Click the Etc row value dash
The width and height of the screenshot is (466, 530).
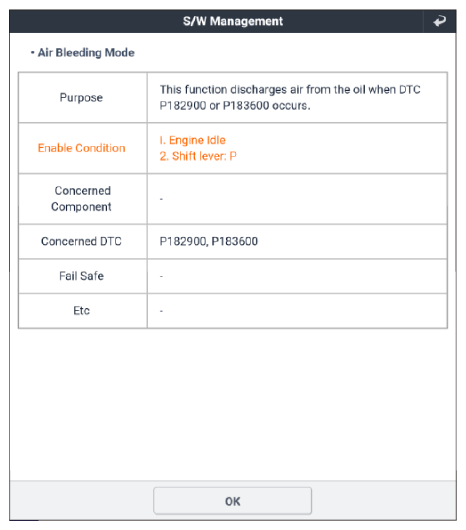pyautogui.click(x=161, y=311)
